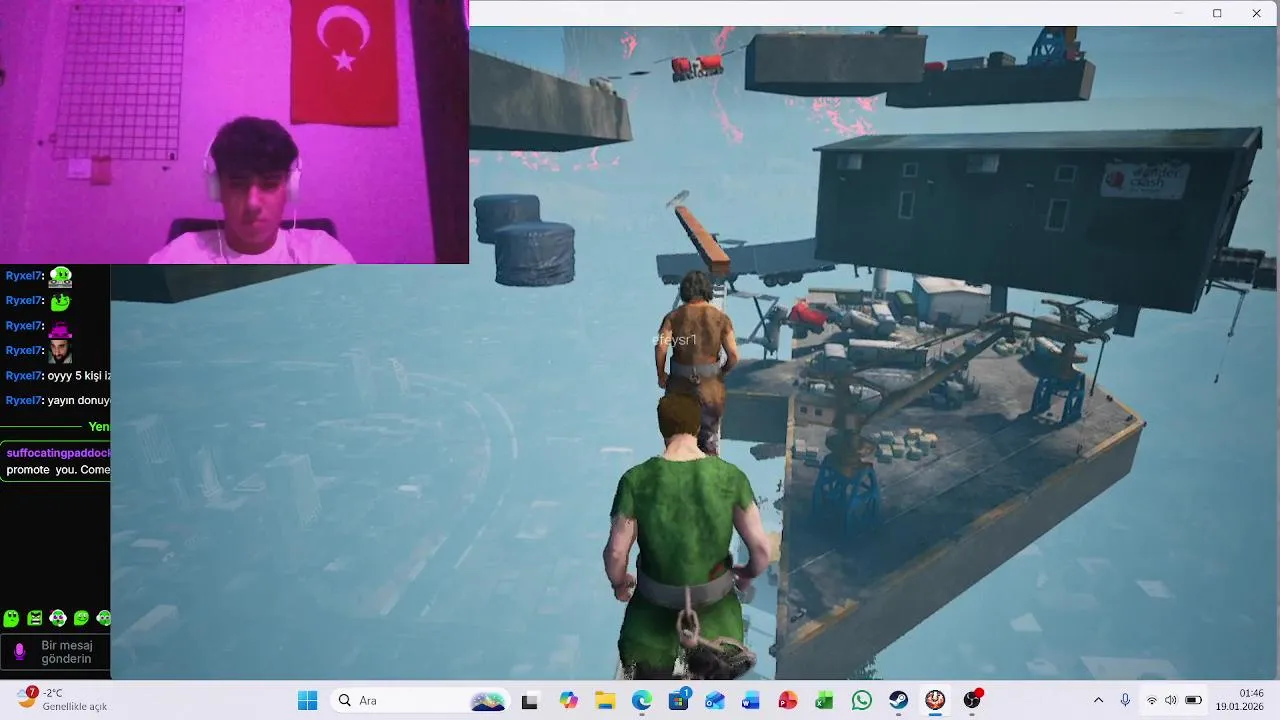
Task: Open the Windows Start menu
Action: 307,700
